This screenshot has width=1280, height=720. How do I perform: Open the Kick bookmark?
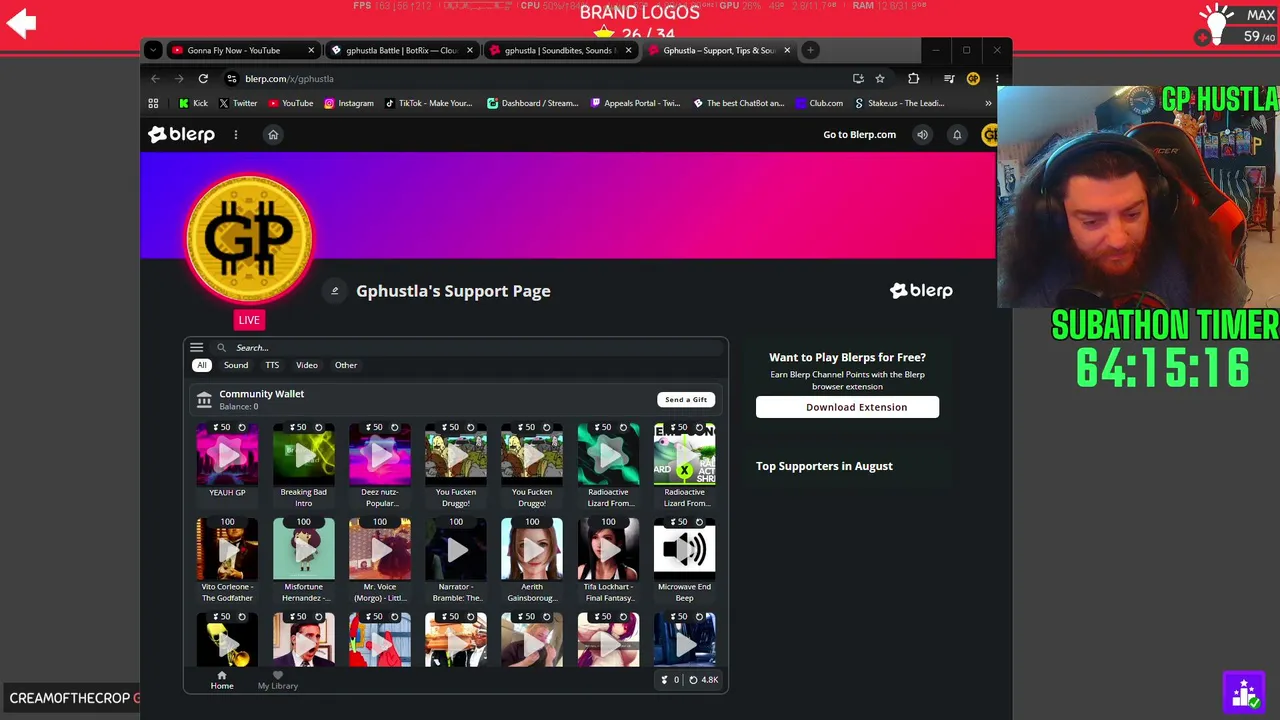point(193,103)
